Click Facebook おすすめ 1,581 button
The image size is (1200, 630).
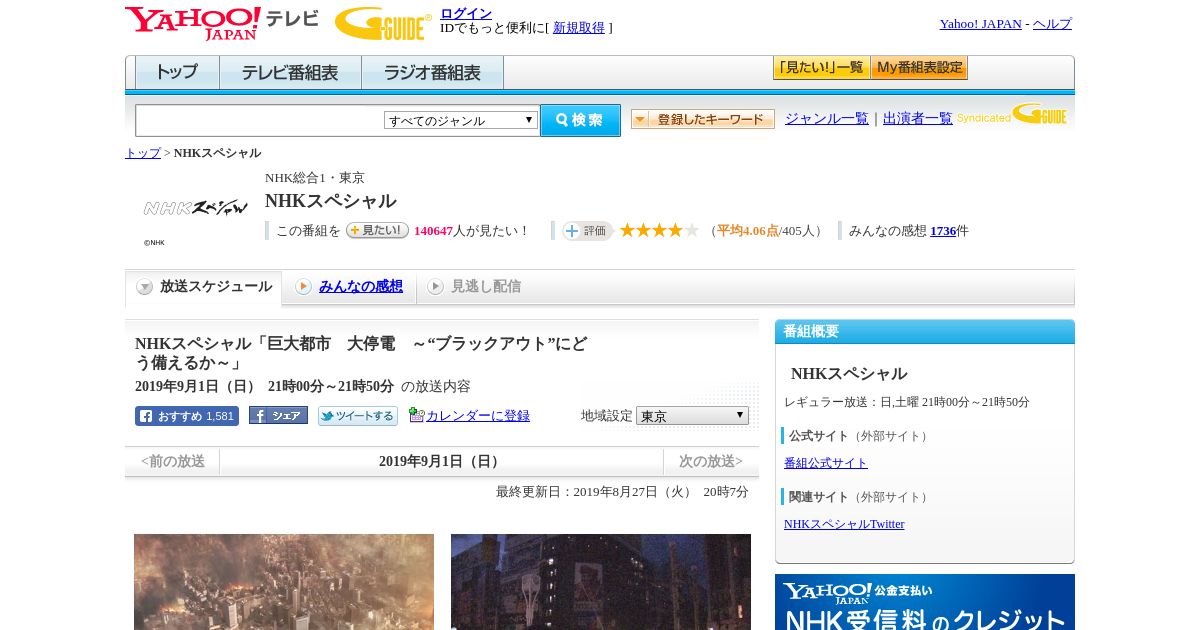187,416
